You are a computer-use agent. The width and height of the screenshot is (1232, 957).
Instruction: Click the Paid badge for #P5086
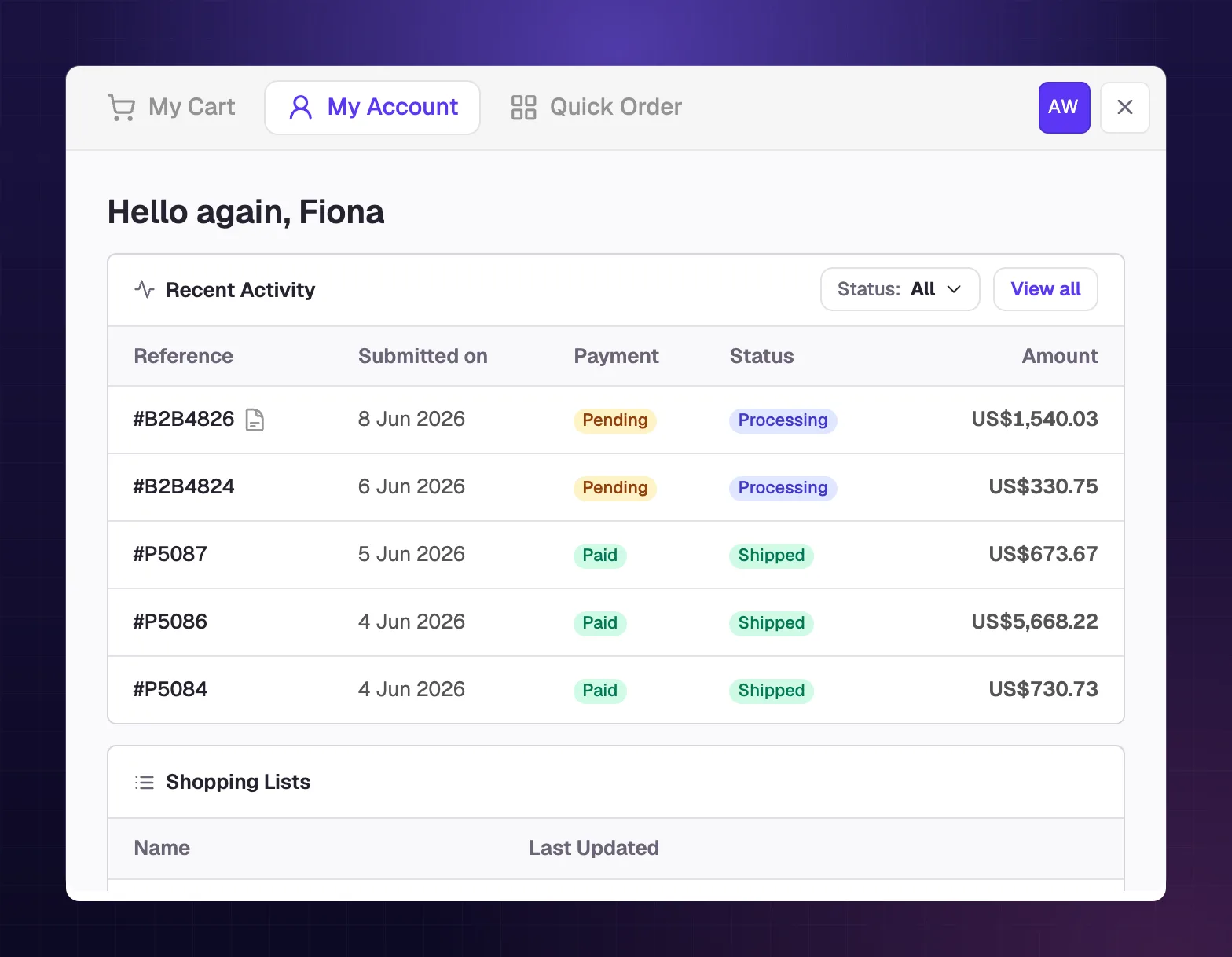point(599,623)
